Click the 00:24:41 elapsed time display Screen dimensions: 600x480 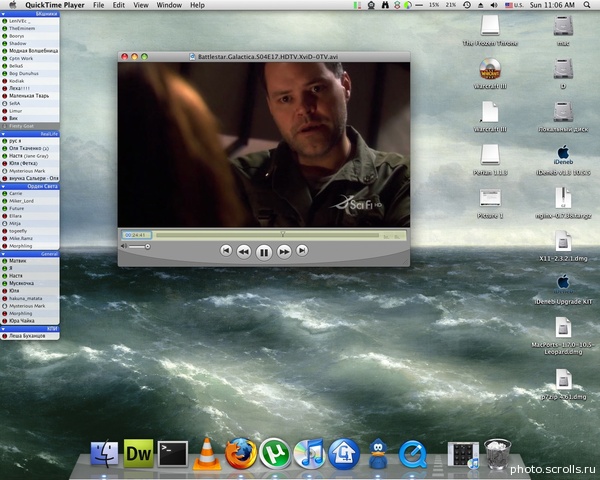pos(136,235)
